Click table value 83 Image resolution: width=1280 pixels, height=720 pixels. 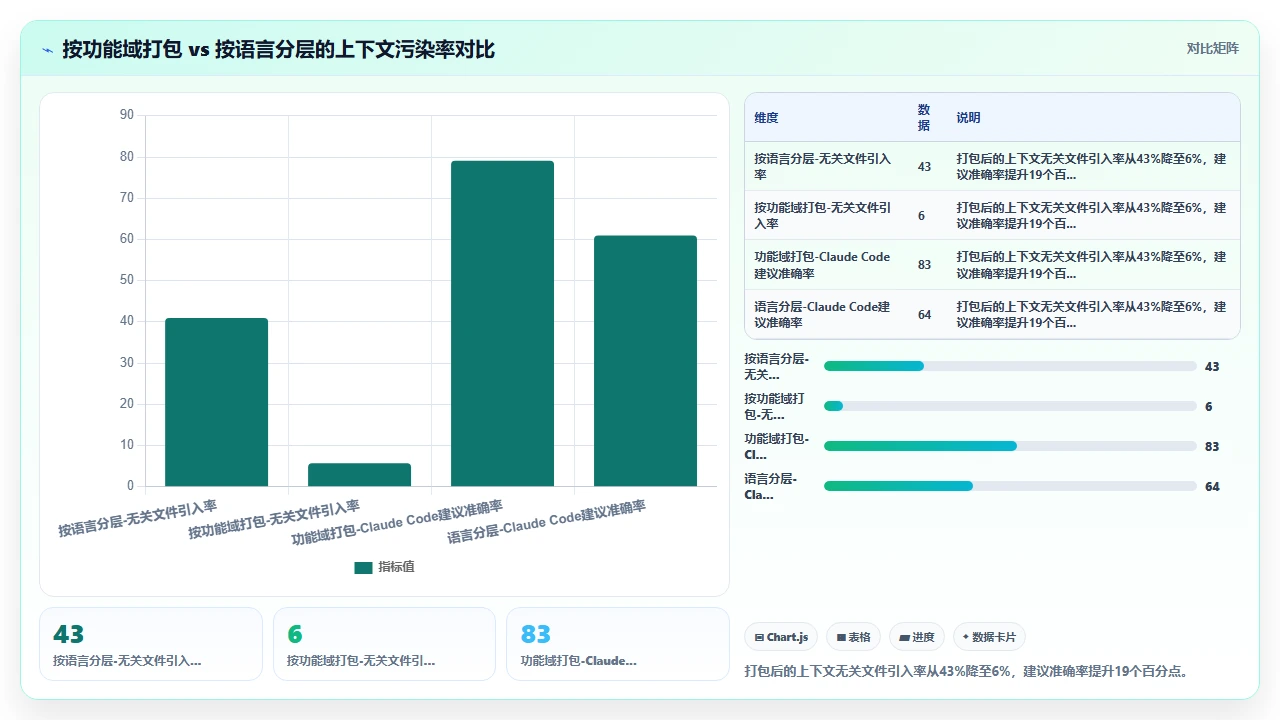(924, 265)
